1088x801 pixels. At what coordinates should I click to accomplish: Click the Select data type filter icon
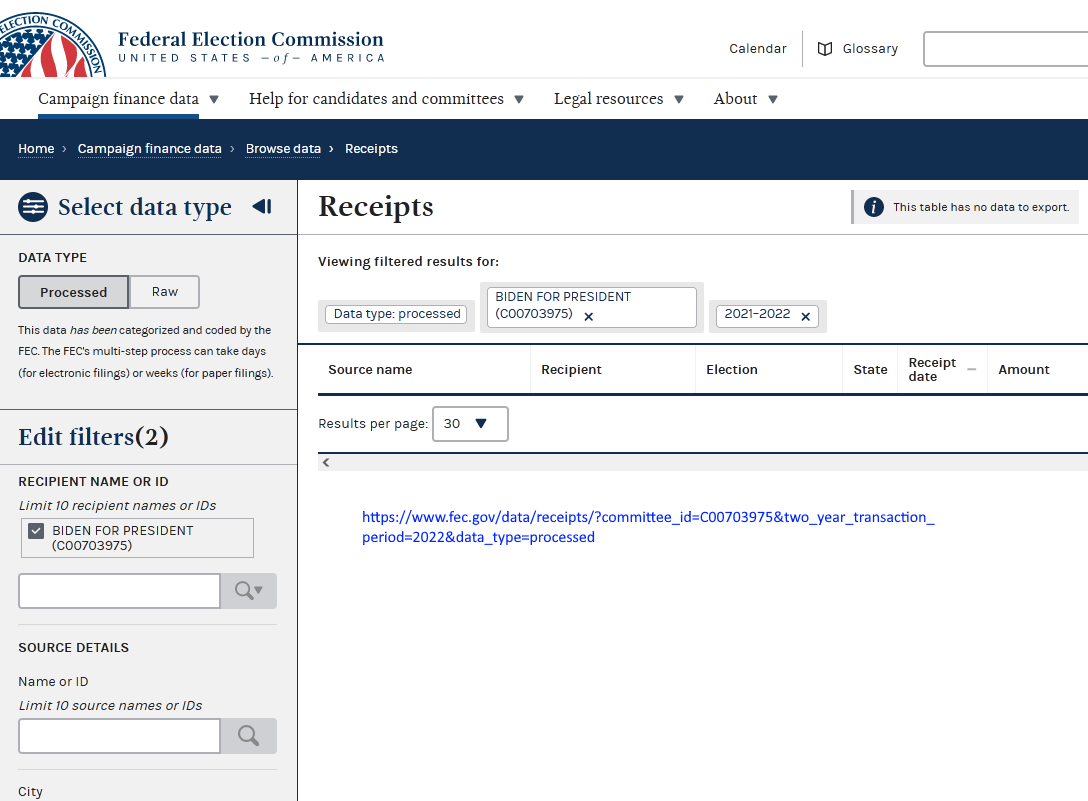33,207
